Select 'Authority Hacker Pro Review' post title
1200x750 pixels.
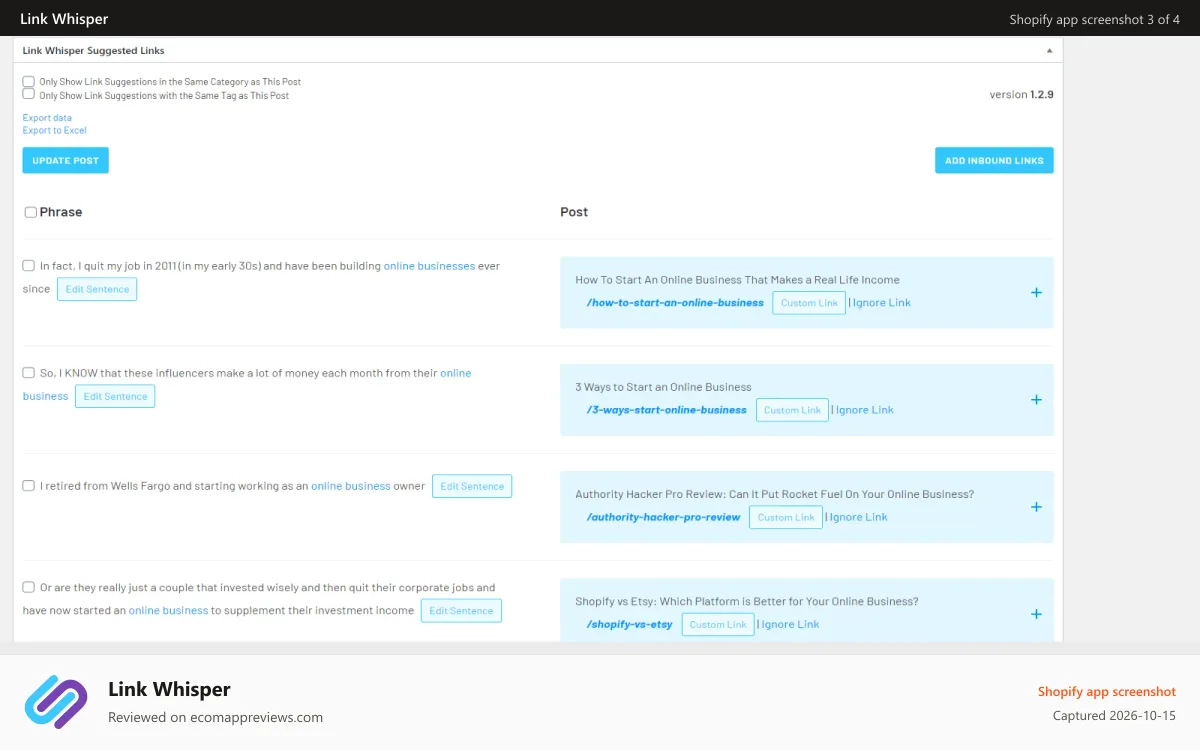pos(774,494)
